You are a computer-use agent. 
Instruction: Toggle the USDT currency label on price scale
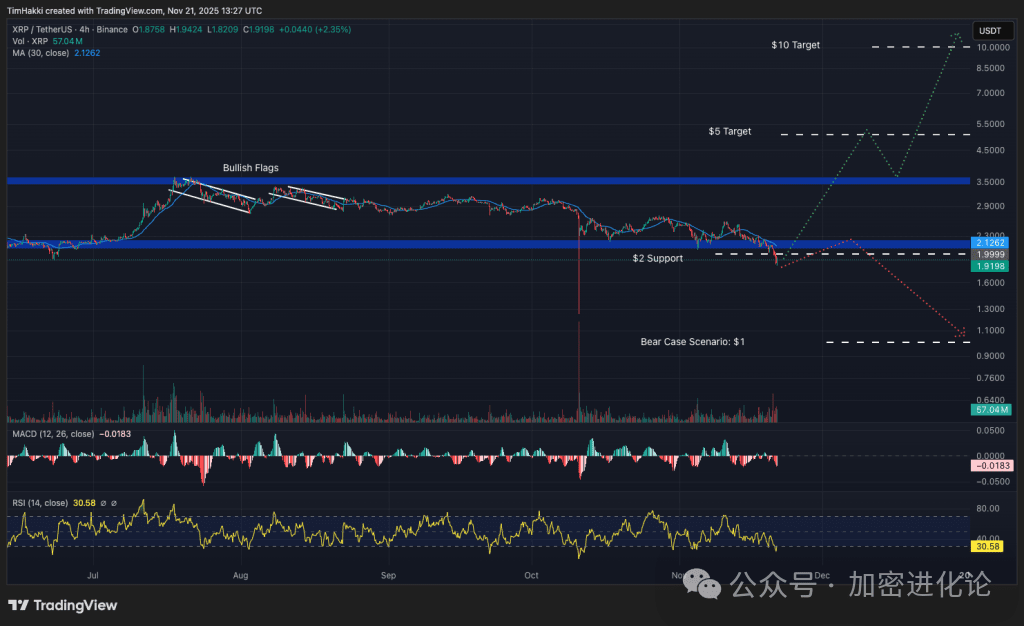click(992, 31)
